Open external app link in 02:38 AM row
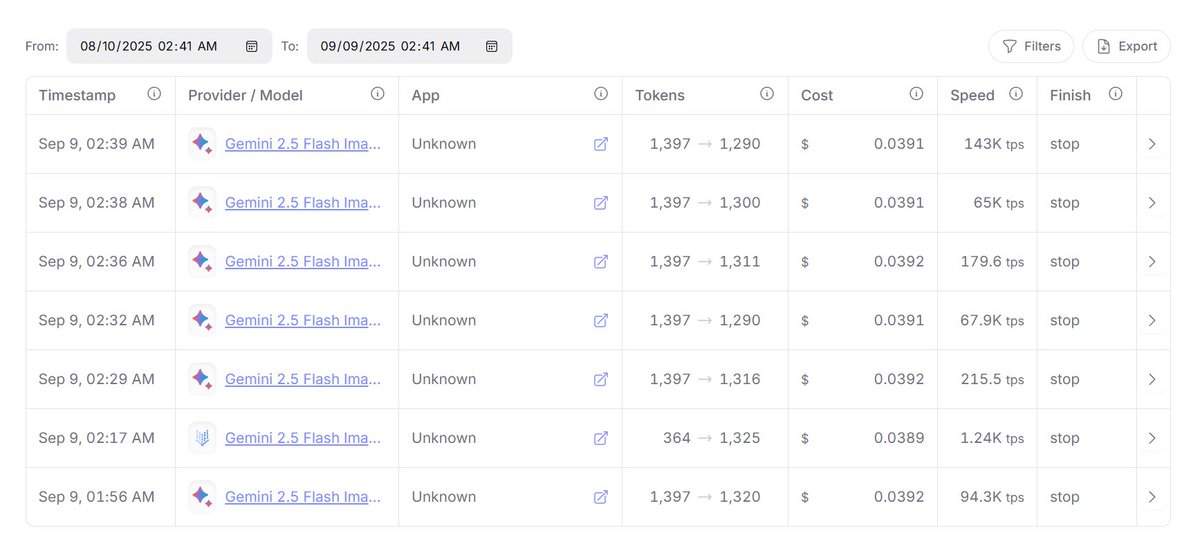 (601, 203)
